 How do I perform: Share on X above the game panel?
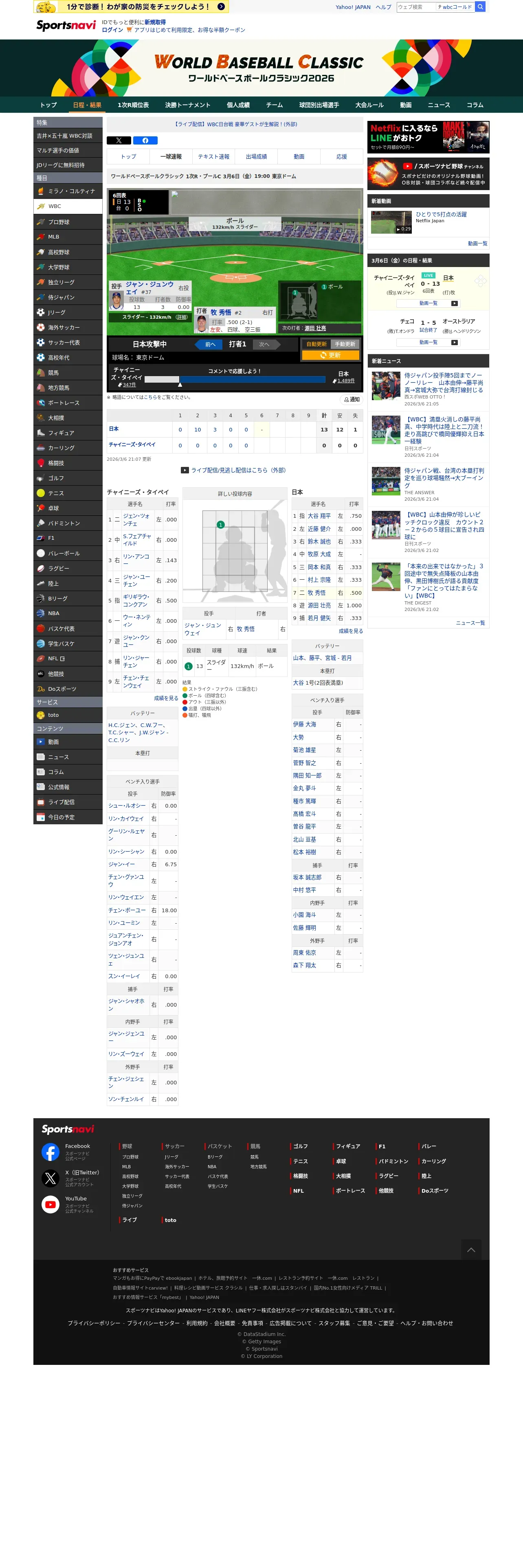click(x=119, y=140)
